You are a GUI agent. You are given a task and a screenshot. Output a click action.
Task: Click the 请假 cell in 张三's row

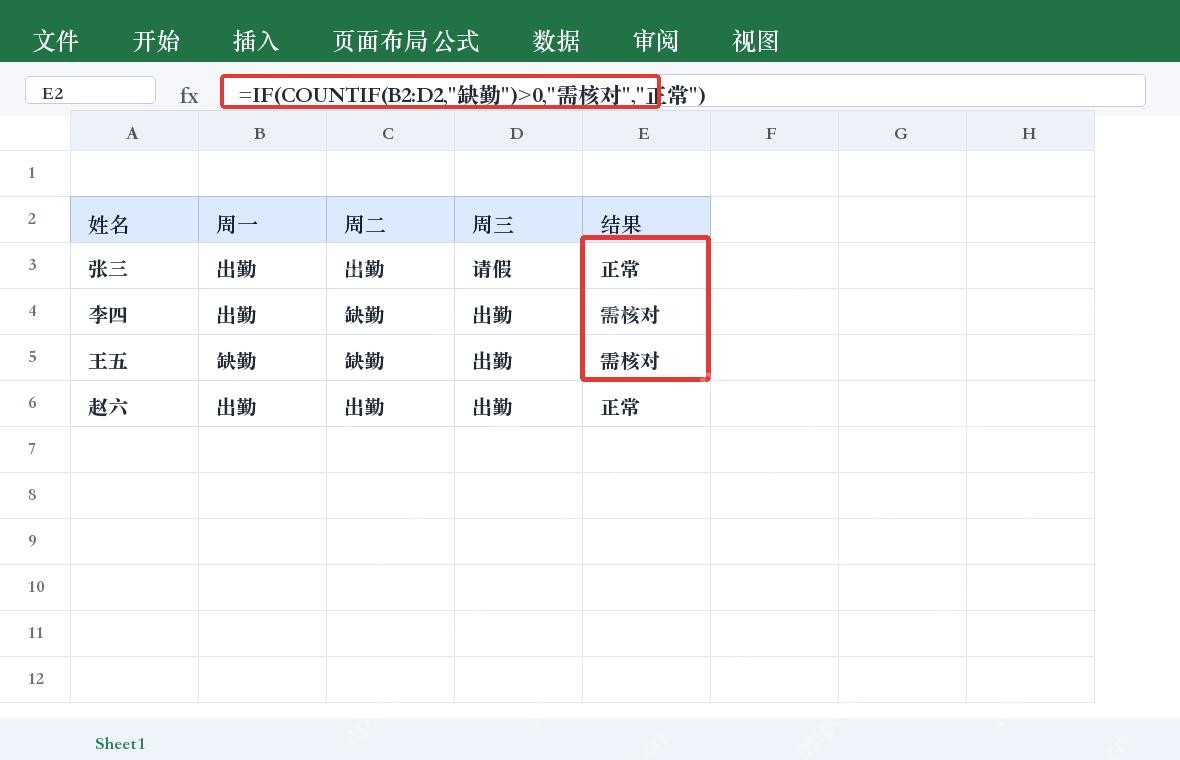tap(519, 266)
